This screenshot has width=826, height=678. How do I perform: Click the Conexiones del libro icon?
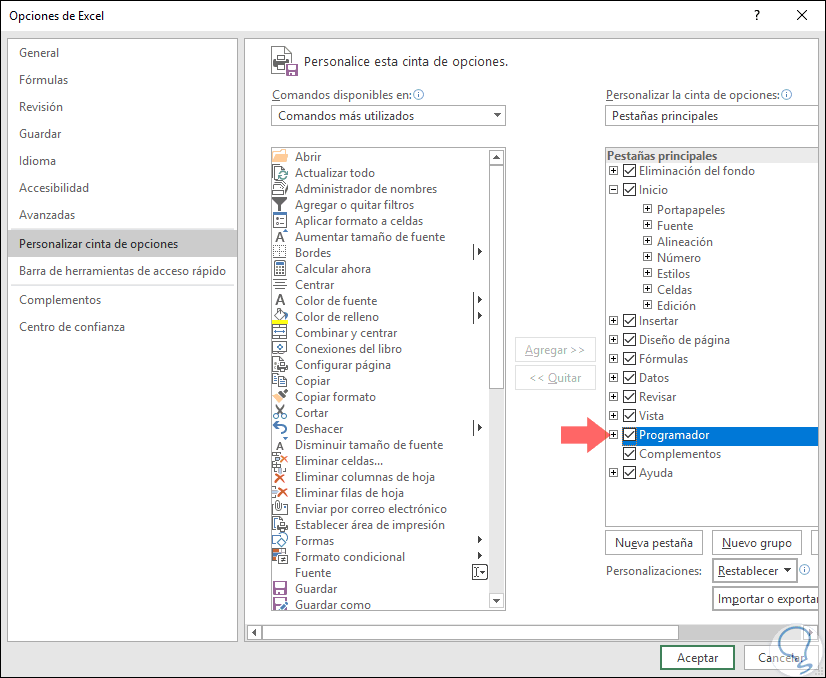[x=280, y=348]
